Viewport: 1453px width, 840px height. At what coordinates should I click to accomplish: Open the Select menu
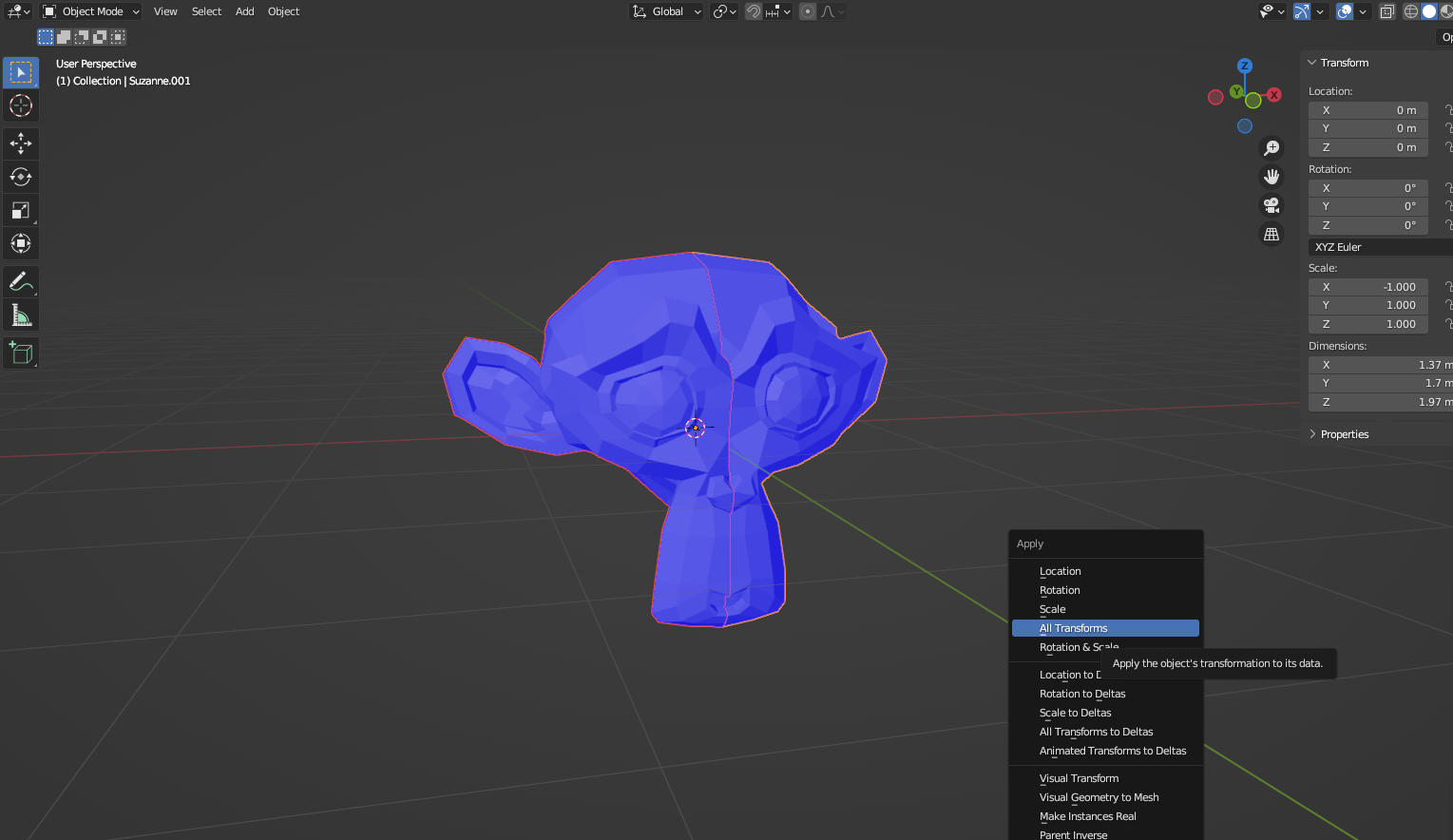(206, 11)
